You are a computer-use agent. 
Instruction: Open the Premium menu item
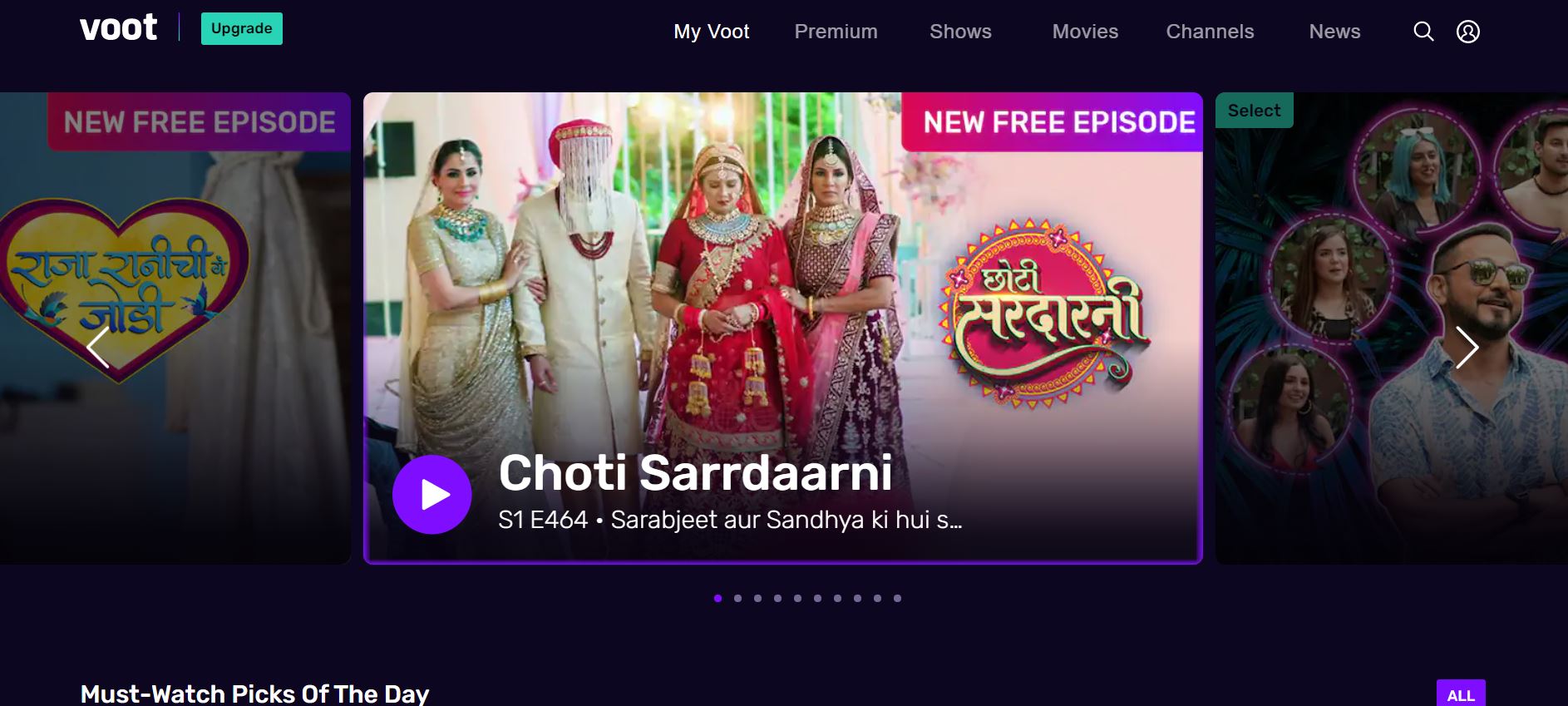pos(836,32)
